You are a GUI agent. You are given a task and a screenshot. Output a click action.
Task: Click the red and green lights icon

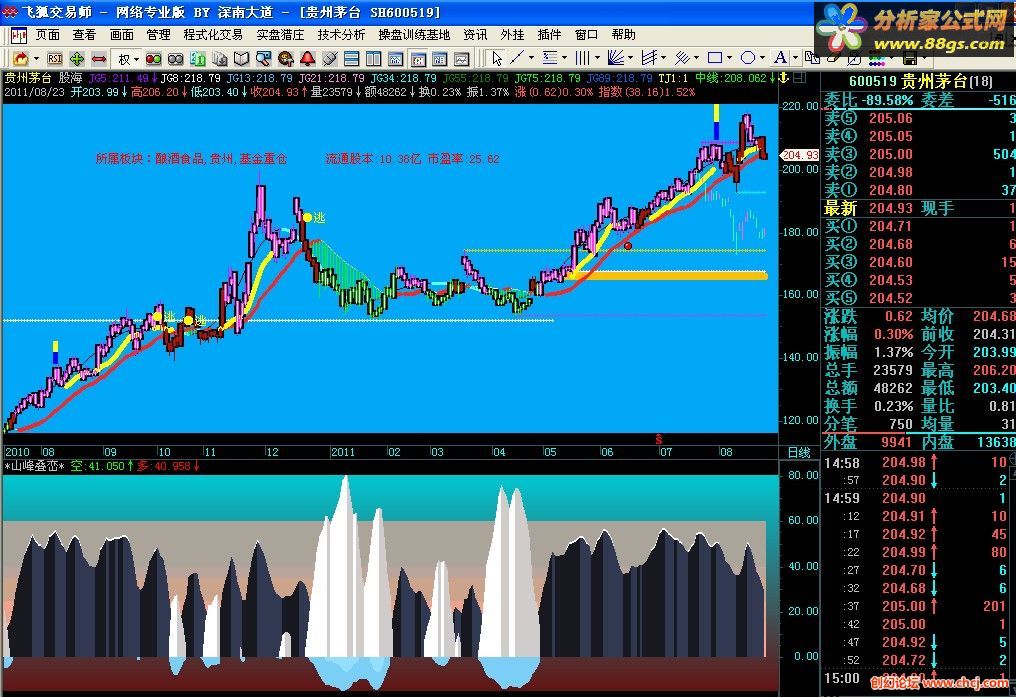point(154,59)
